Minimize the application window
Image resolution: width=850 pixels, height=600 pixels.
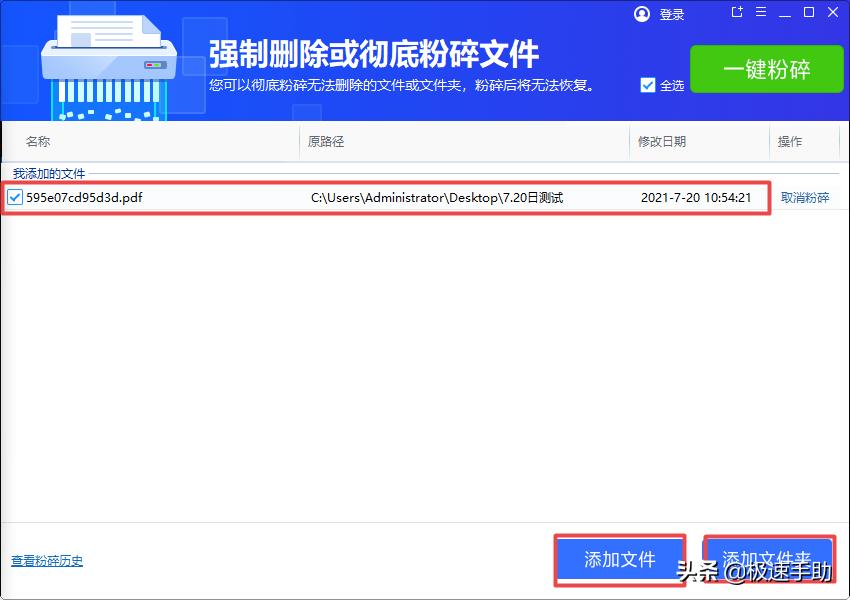click(x=783, y=13)
